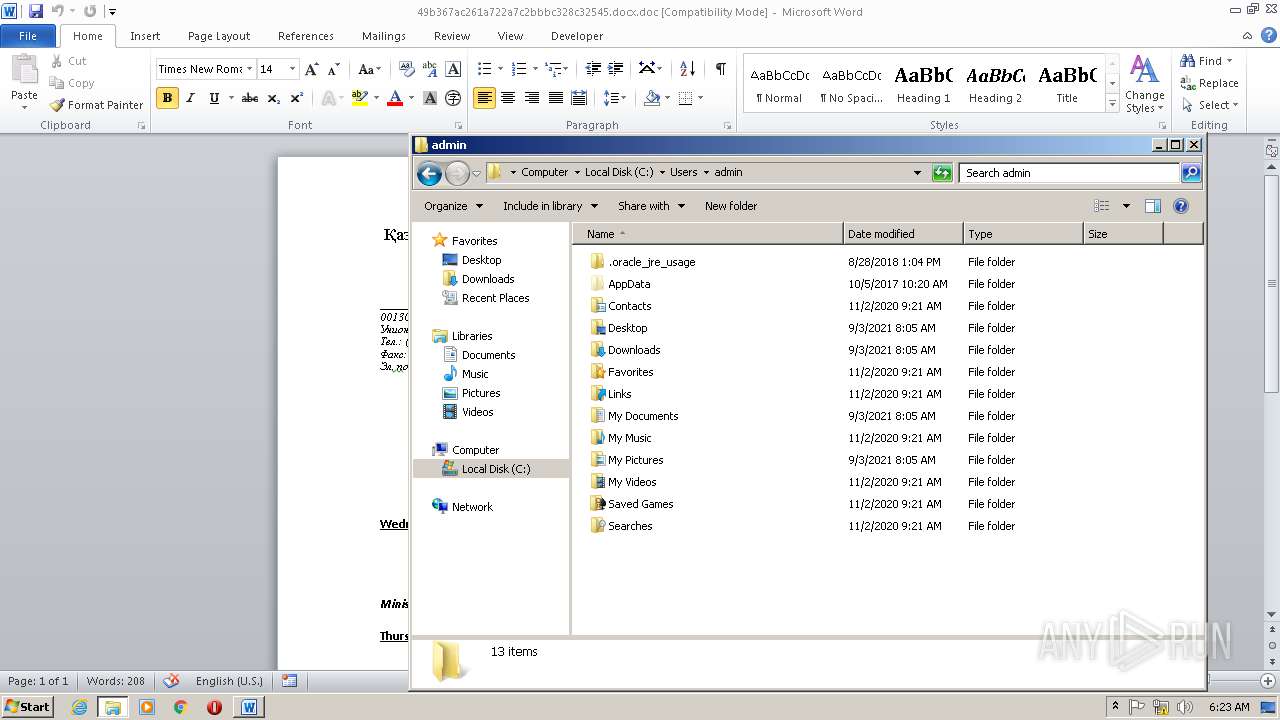Click the Save icon in Quick Access Toolbar
1280x720 pixels.
point(36,11)
